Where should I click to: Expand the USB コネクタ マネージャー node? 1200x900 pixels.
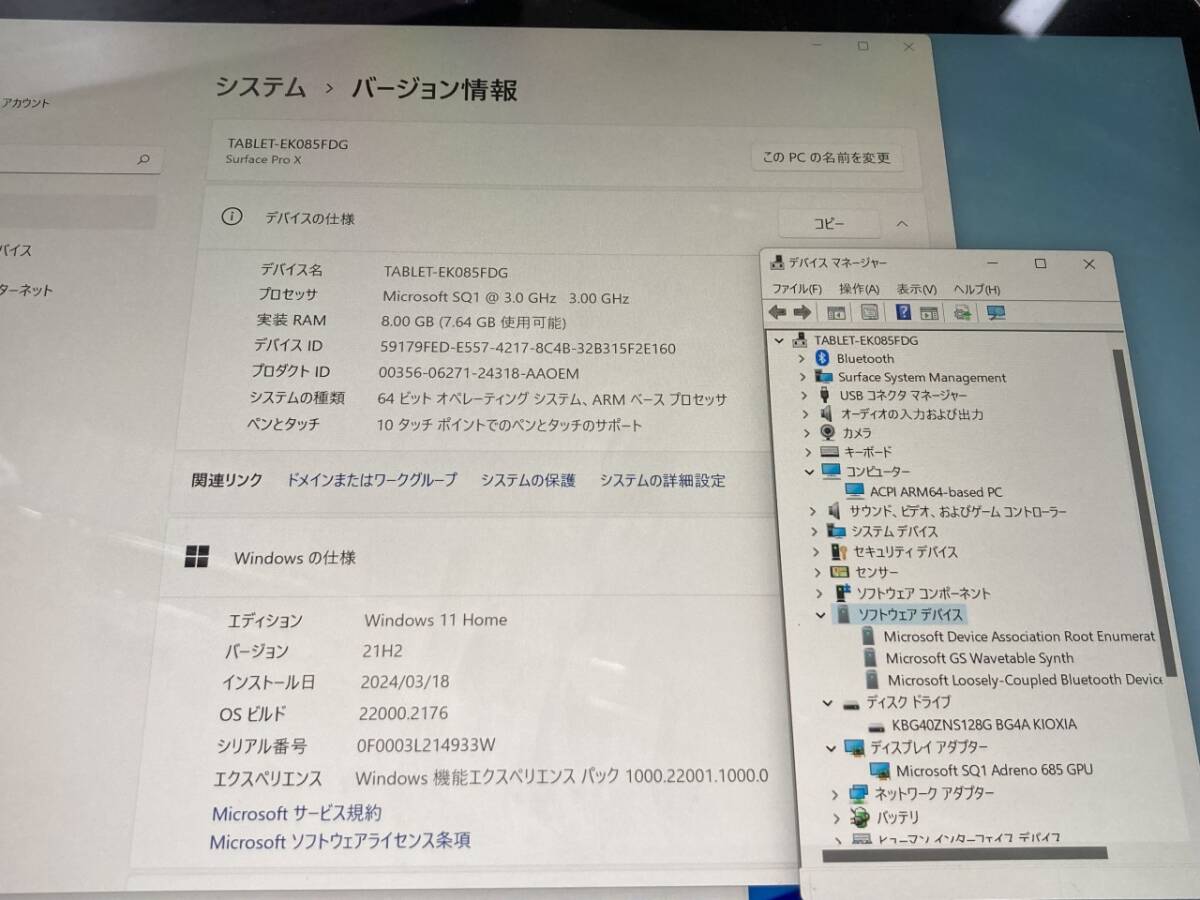point(805,395)
